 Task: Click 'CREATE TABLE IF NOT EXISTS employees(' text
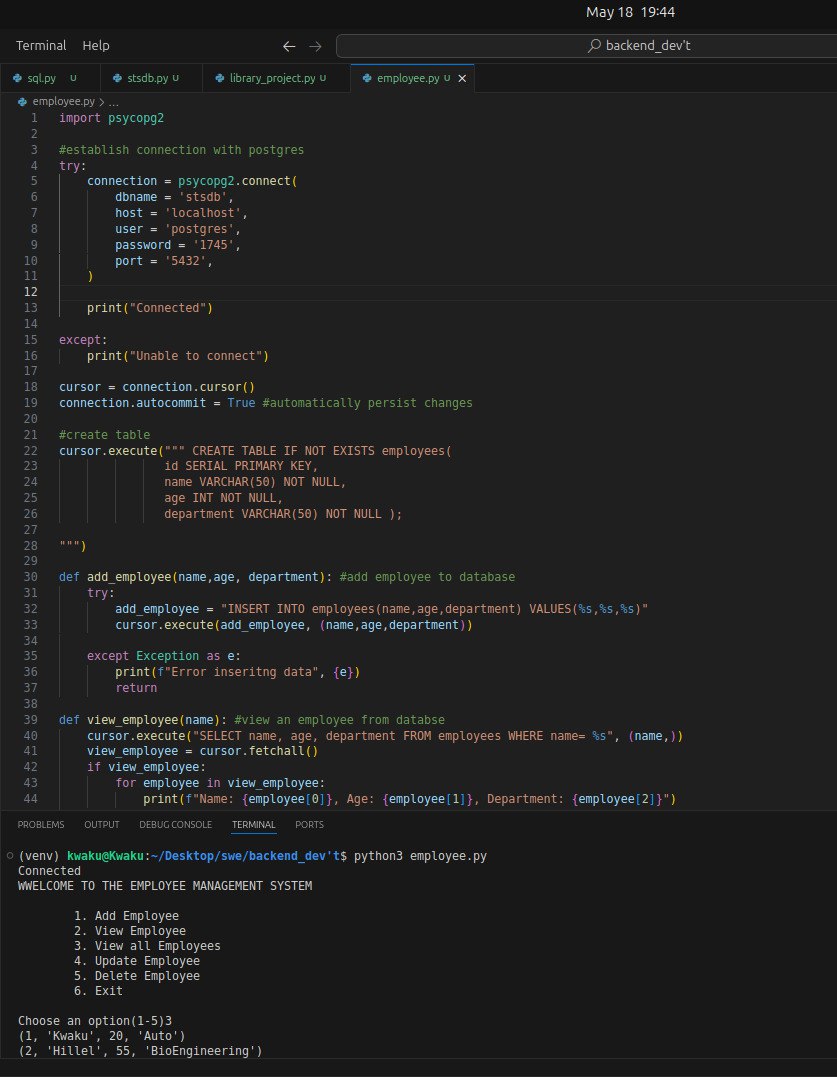point(322,451)
